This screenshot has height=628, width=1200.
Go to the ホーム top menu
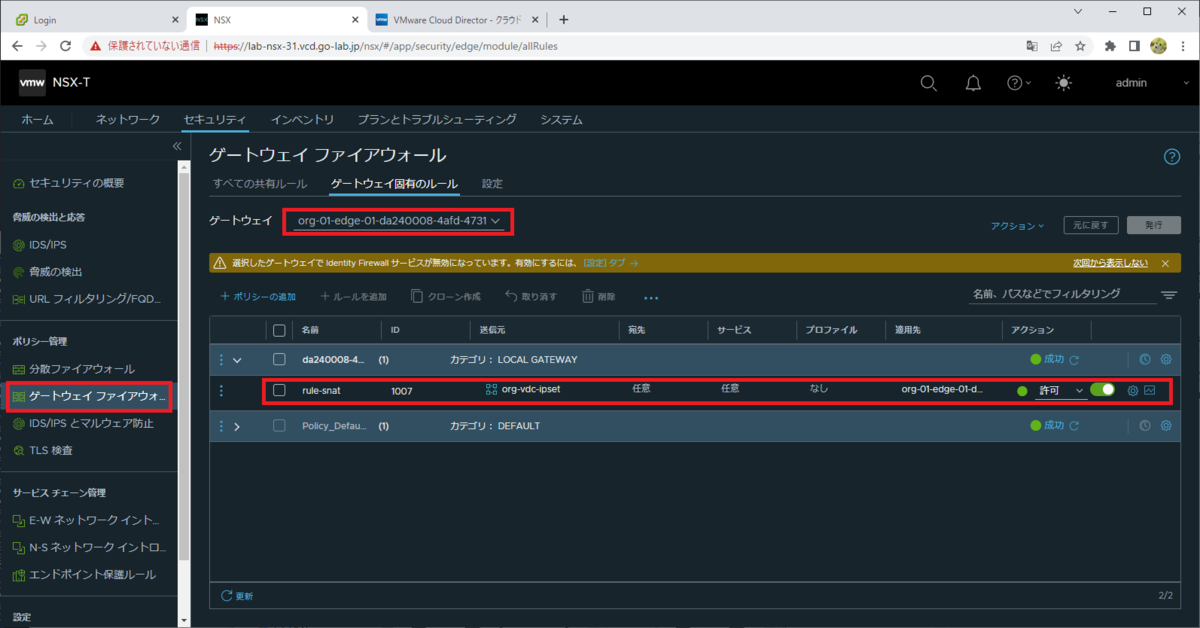coord(38,120)
